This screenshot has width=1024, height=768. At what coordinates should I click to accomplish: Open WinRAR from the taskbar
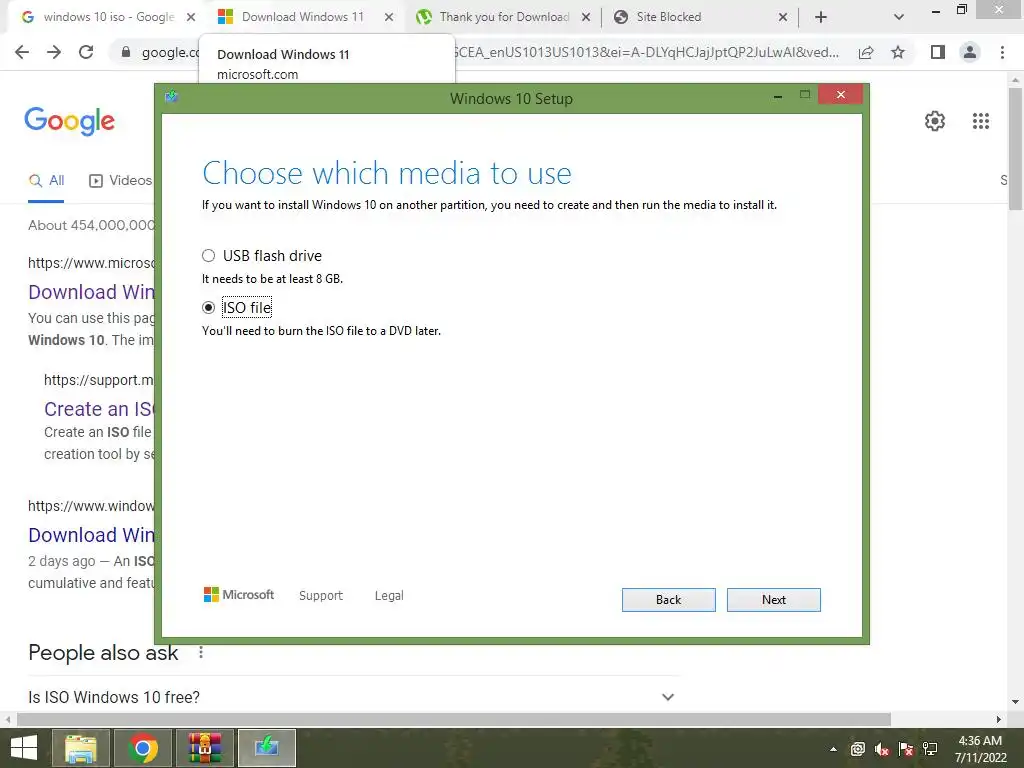pyautogui.click(x=205, y=748)
